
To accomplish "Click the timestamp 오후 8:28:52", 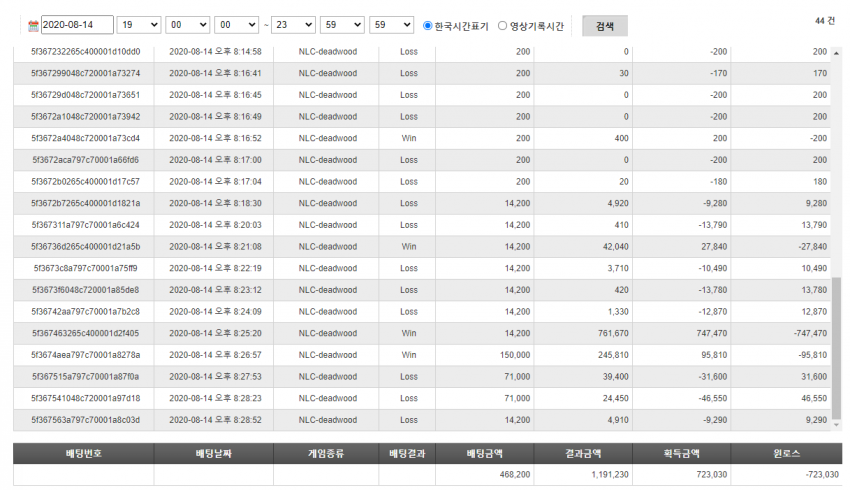I will click(x=239, y=420).
